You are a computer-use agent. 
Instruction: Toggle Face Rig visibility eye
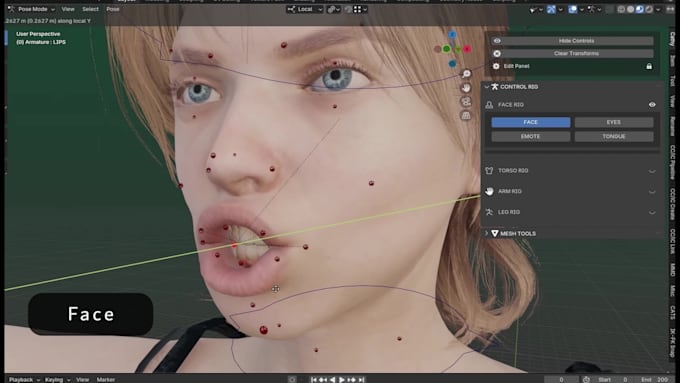click(652, 105)
